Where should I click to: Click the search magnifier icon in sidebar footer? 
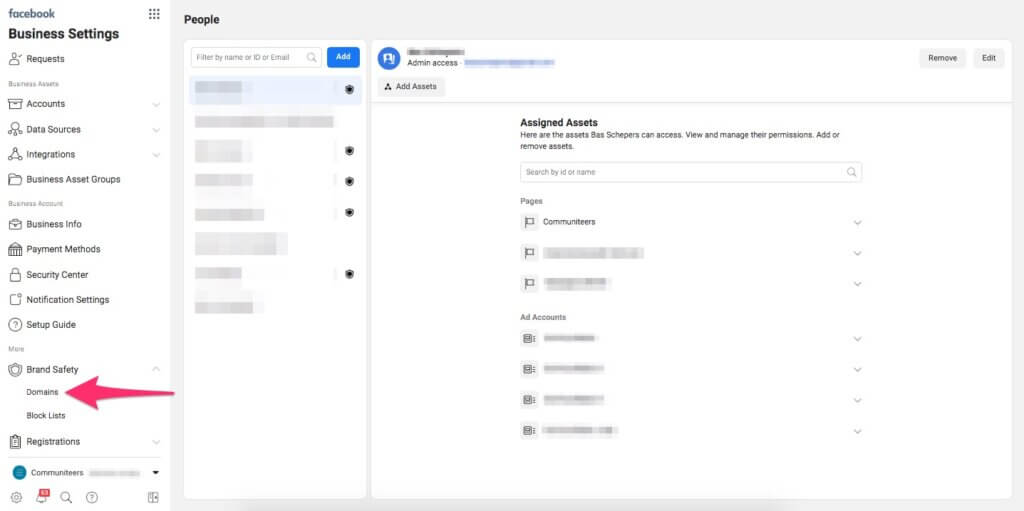pos(66,497)
